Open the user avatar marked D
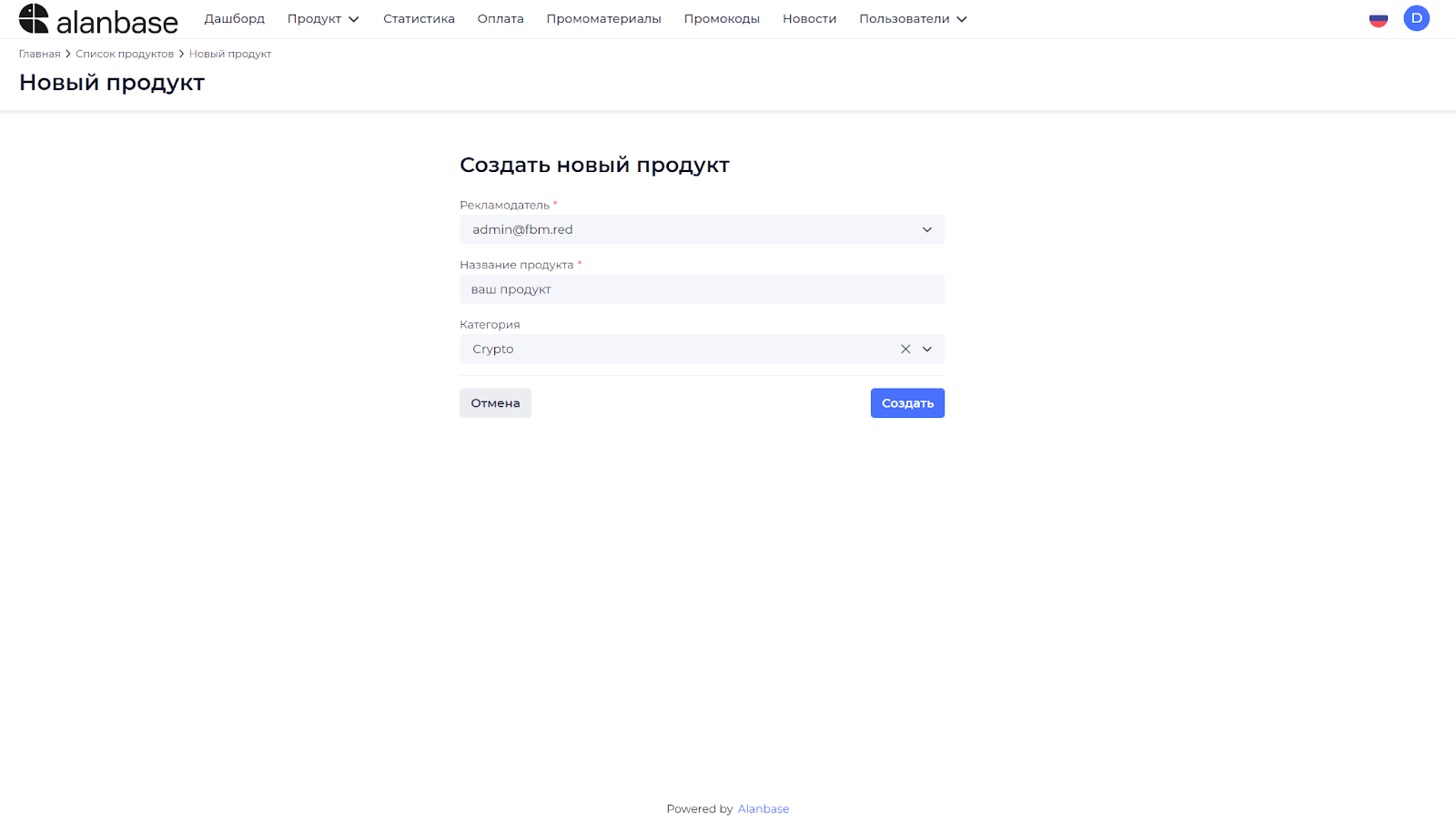Viewport: 1456px width, 821px height. (x=1416, y=17)
